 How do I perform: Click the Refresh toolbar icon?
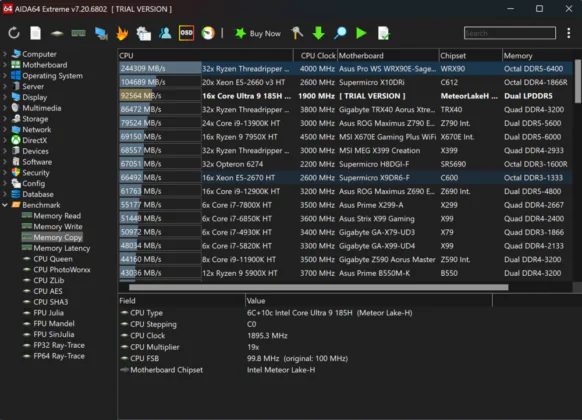(x=14, y=33)
